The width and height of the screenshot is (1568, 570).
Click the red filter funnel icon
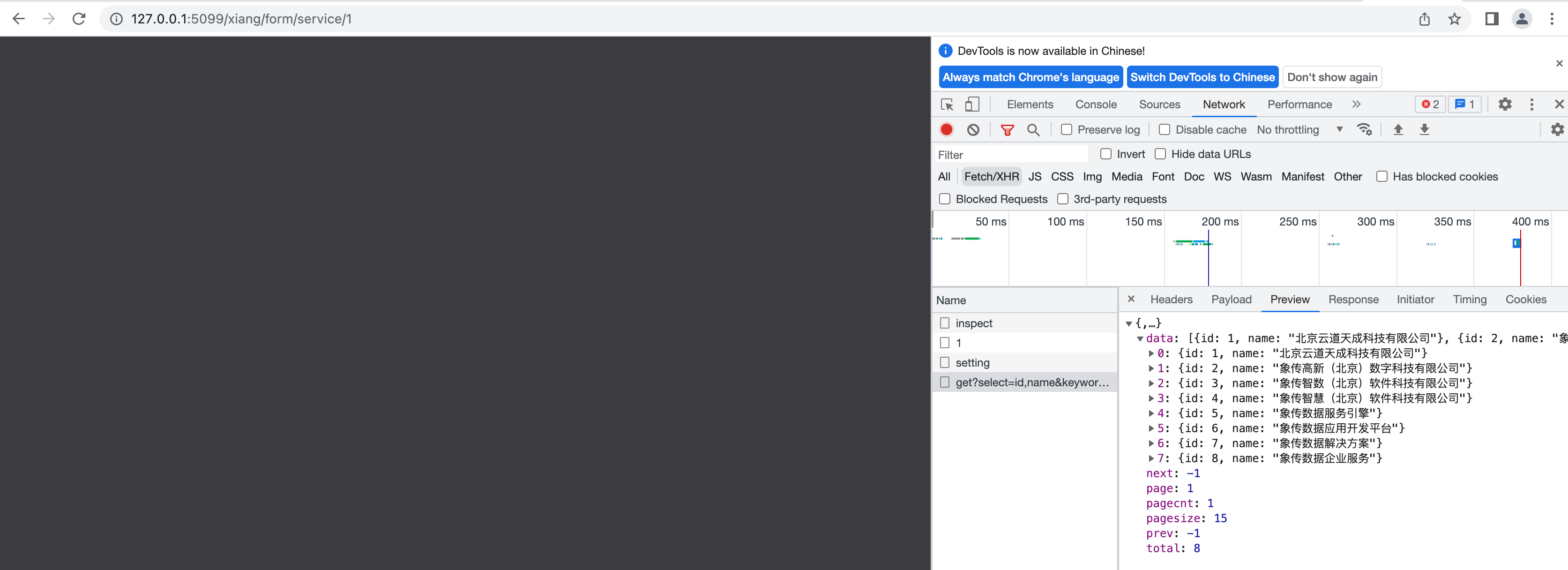[x=1007, y=130]
